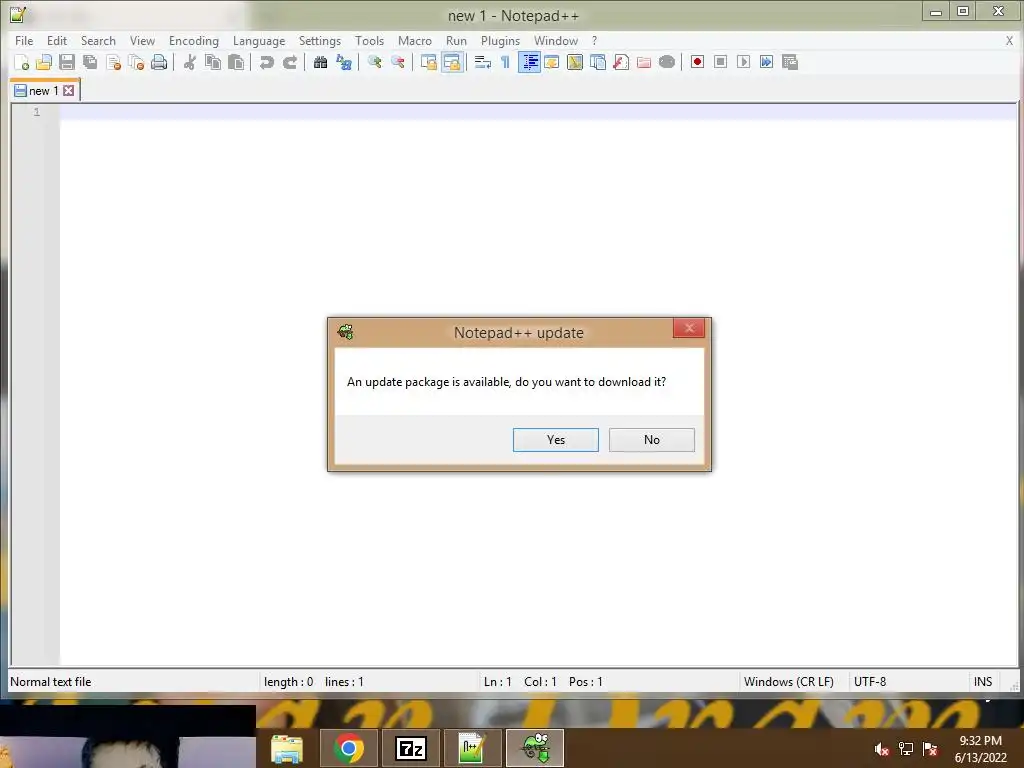Screen dimensions: 1024x768
Task: Click the Redo arrow icon
Action: click(x=289, y=62)
